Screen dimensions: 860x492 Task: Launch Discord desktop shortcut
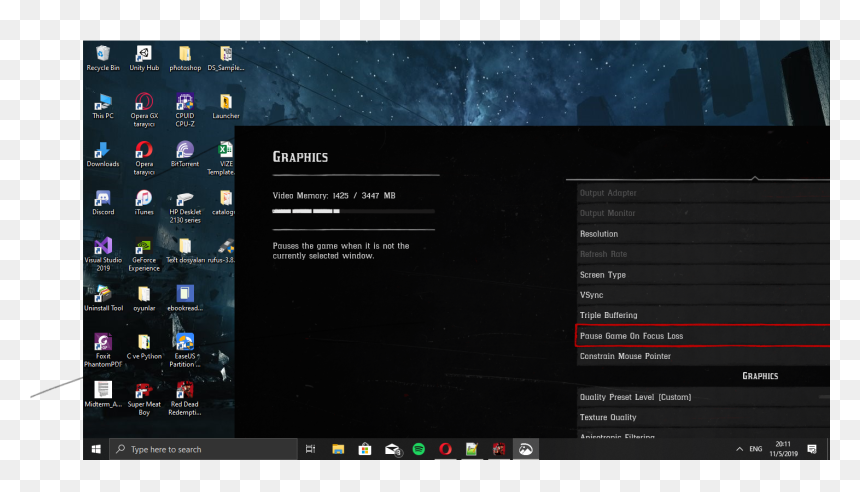point(103,202)
